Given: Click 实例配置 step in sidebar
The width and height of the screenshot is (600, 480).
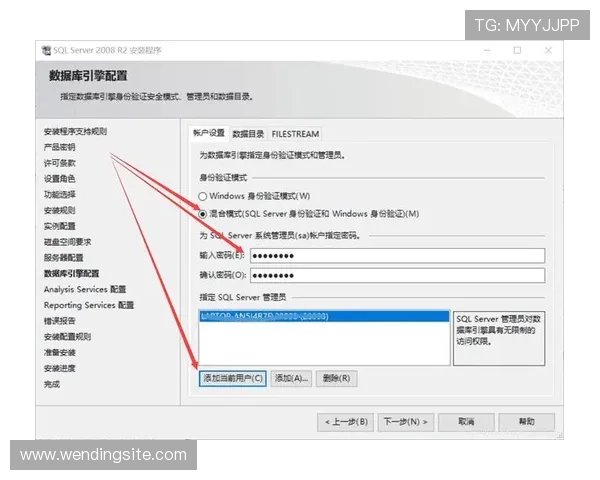Looking at the screenshot, I should [x=59, y=226].
